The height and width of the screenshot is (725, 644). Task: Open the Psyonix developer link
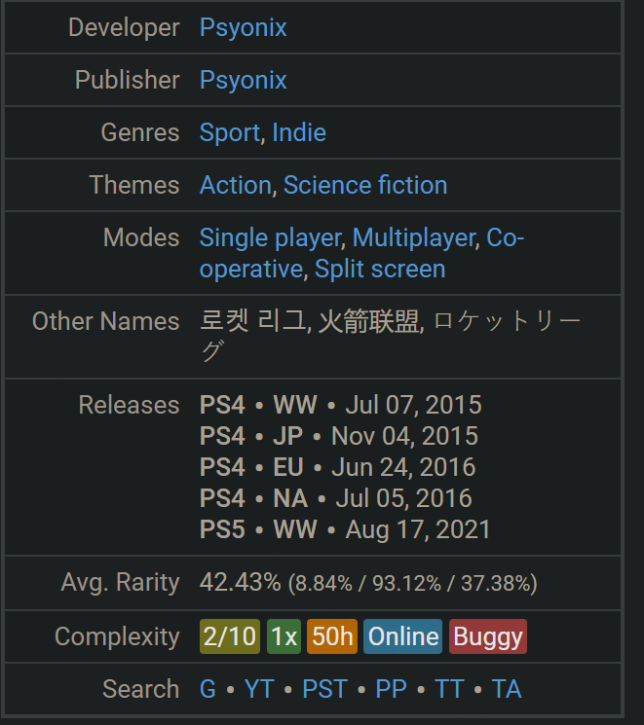point(243,28)
